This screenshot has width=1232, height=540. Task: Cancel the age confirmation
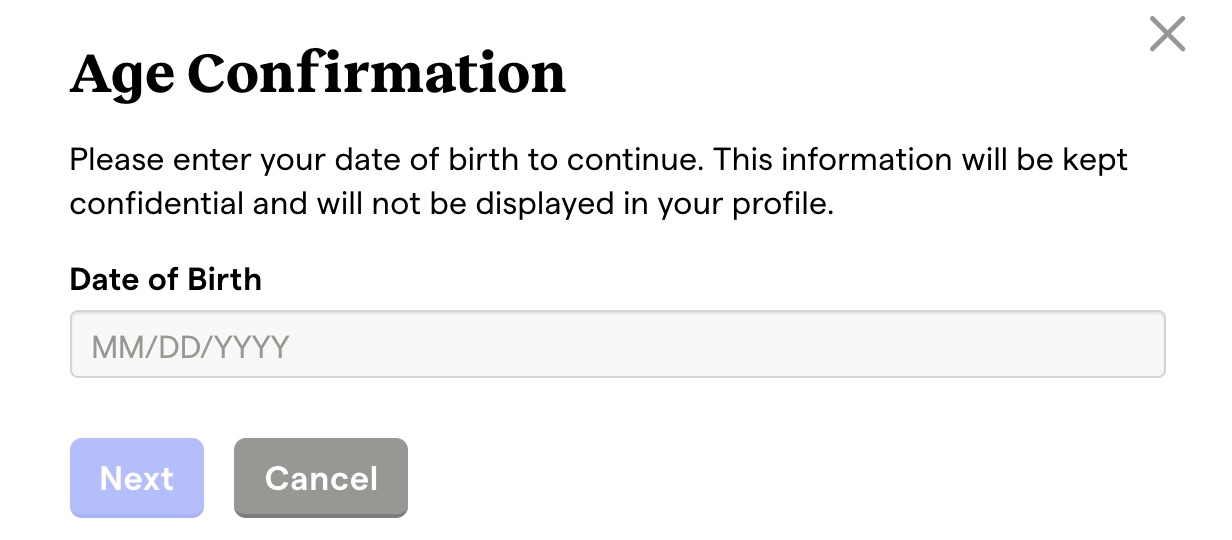tap(320, 478)
